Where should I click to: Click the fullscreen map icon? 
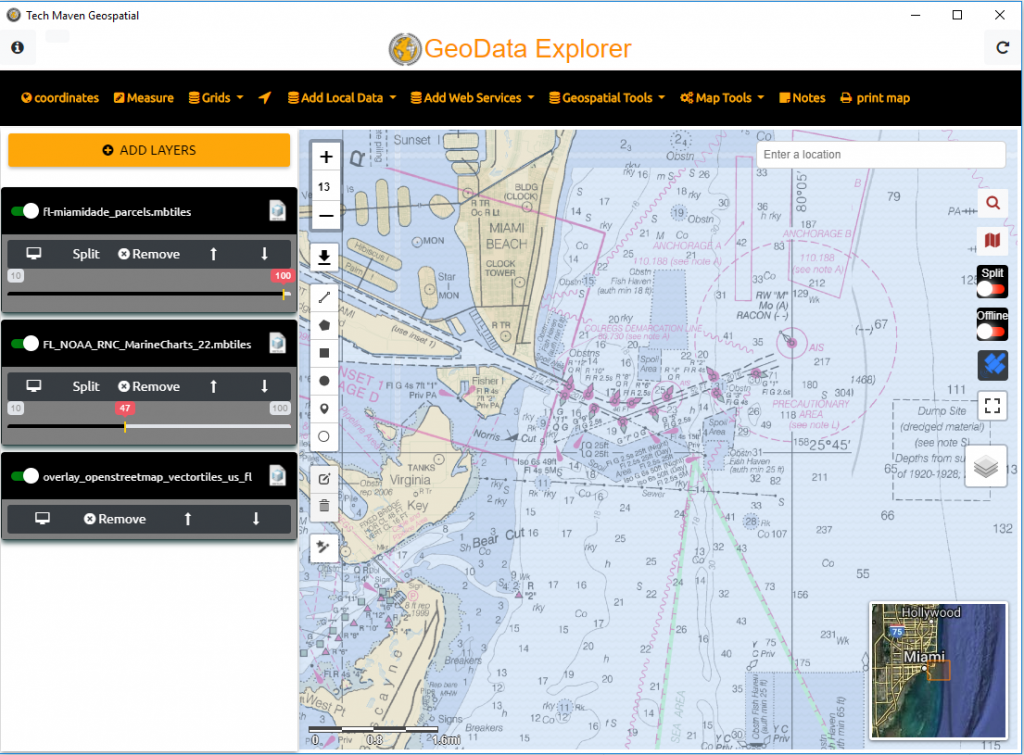coord(992,405)
